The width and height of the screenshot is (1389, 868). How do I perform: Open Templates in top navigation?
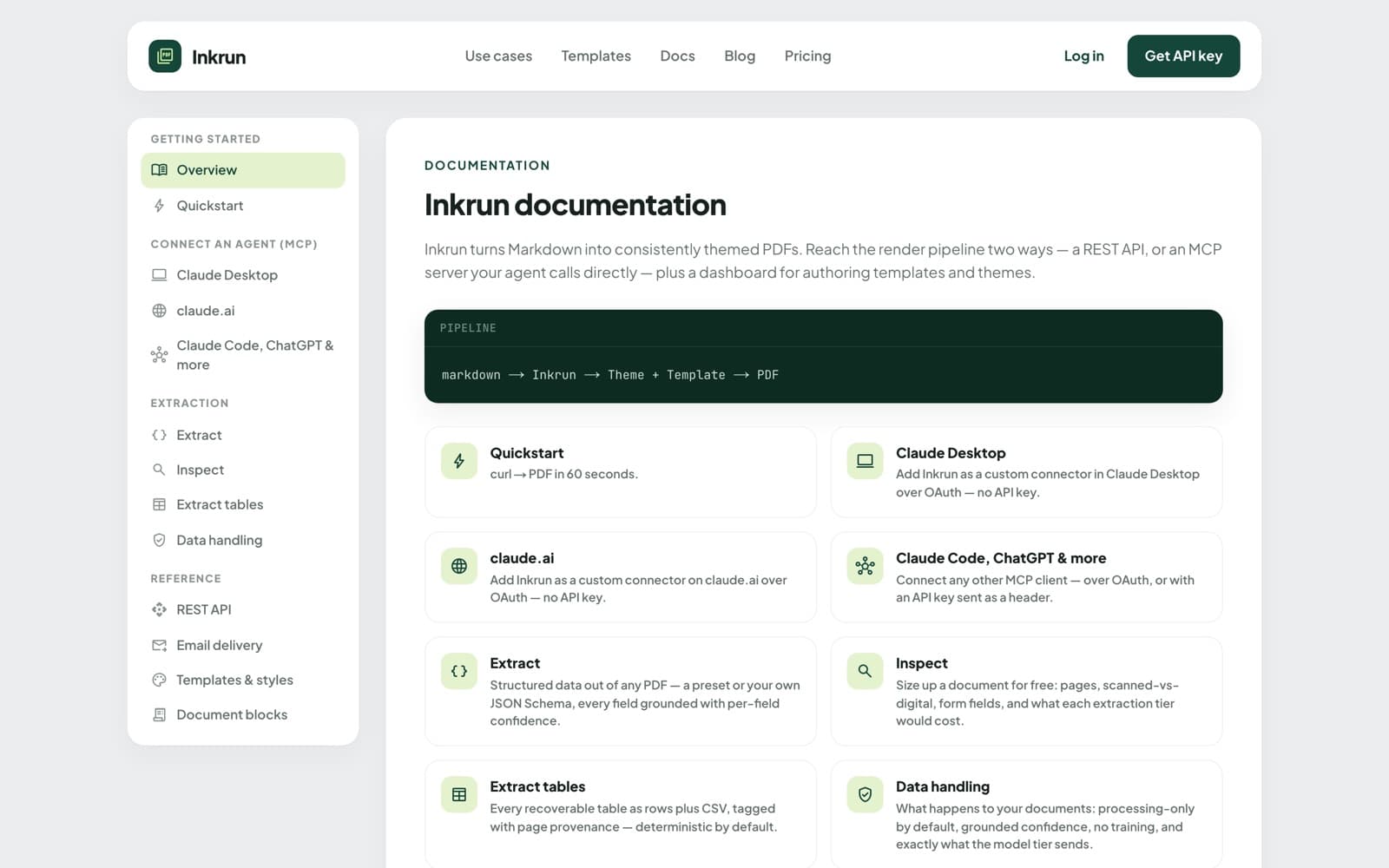pyautogui.click(x=596, y=56)
